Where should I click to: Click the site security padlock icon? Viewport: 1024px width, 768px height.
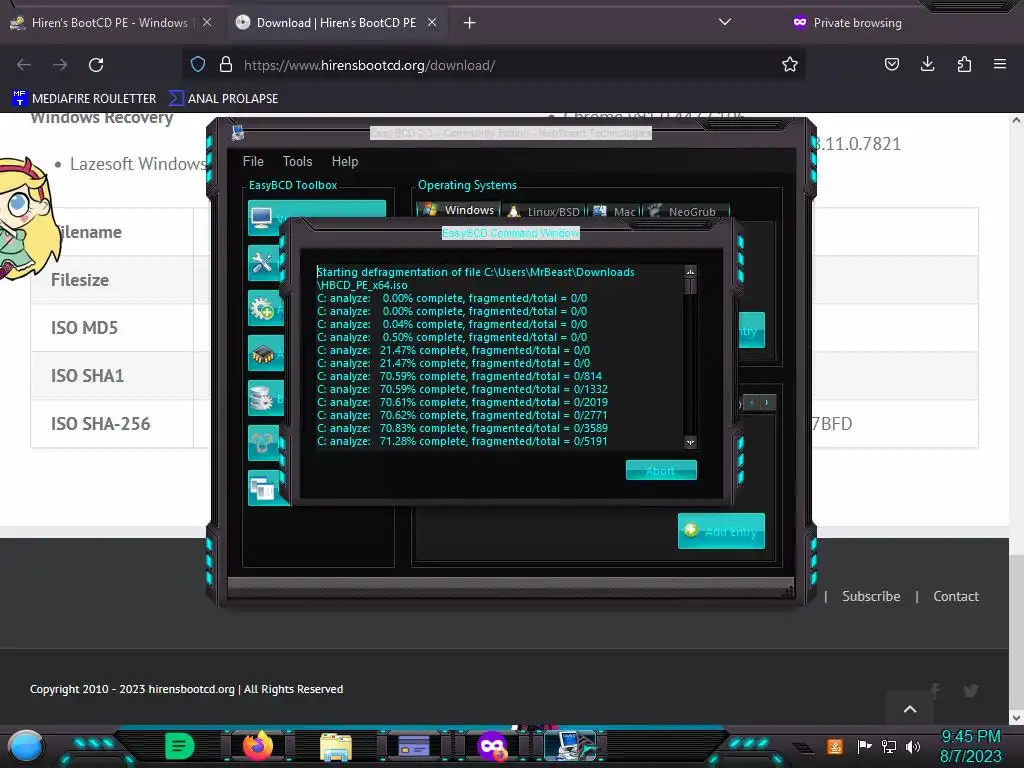pos(226,65)
